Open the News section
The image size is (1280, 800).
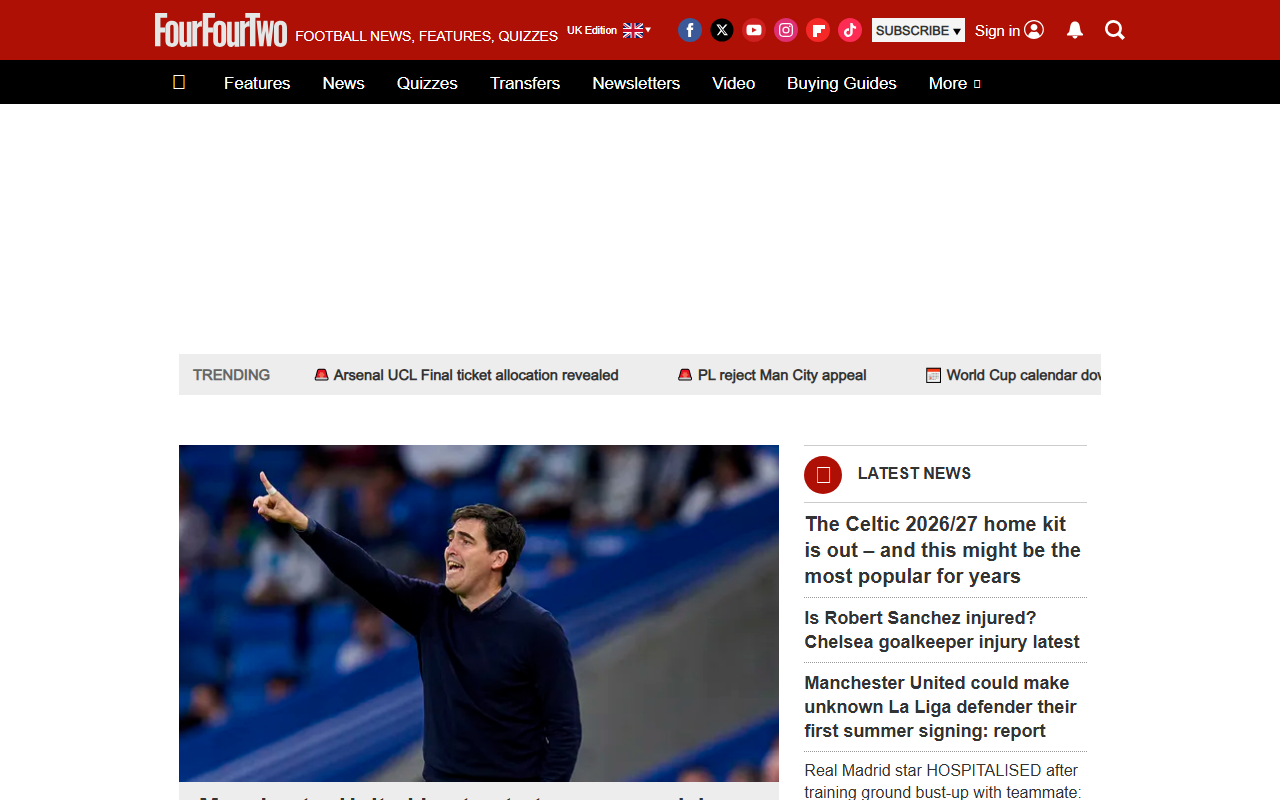(343, 83)
